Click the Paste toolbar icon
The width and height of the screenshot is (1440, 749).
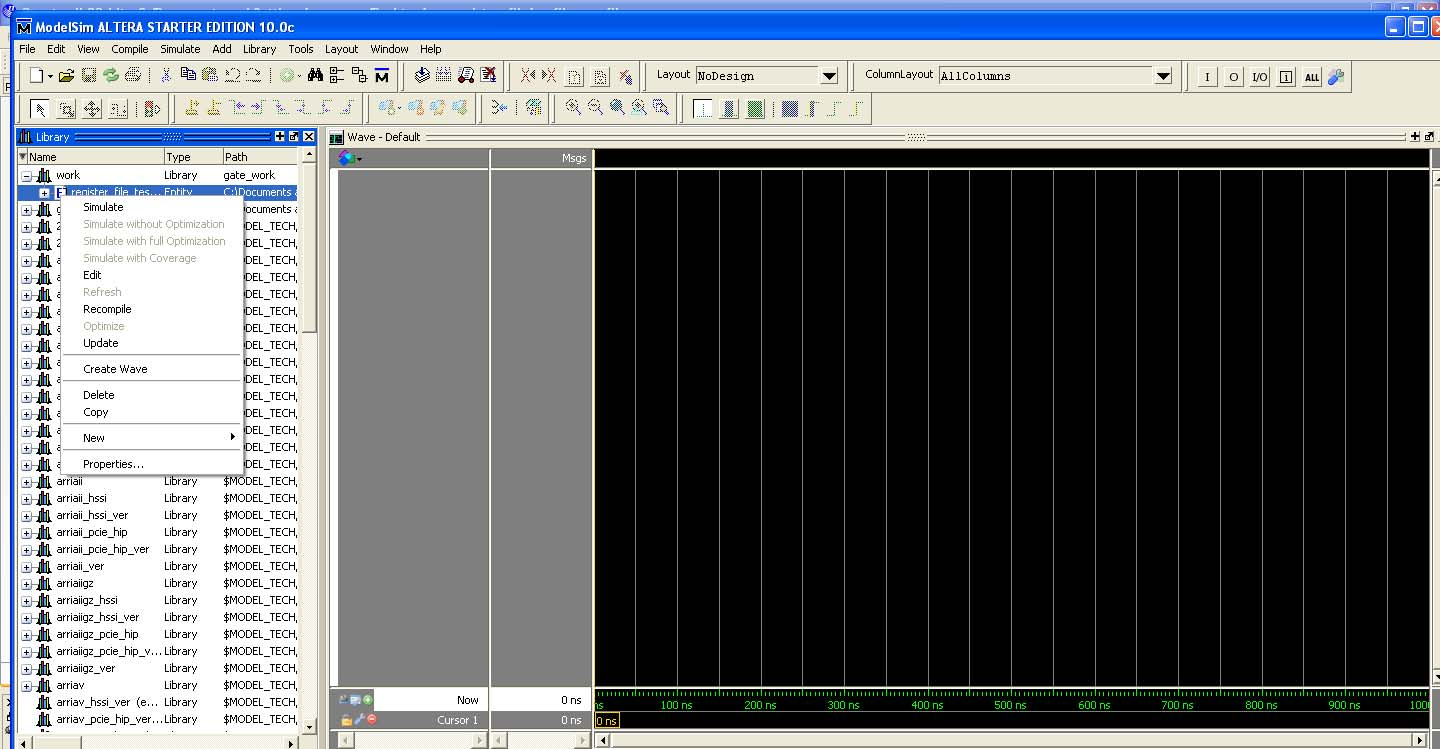coord(209,75)
